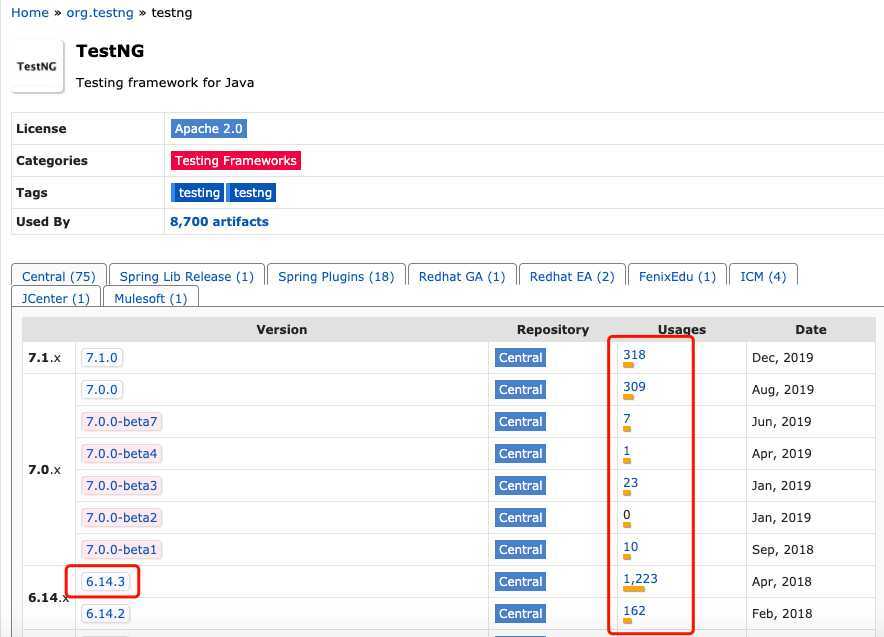Click the 'Jun, 2019' date cell
The height and width of the screenshot is (637, 884).
[781, 422]
